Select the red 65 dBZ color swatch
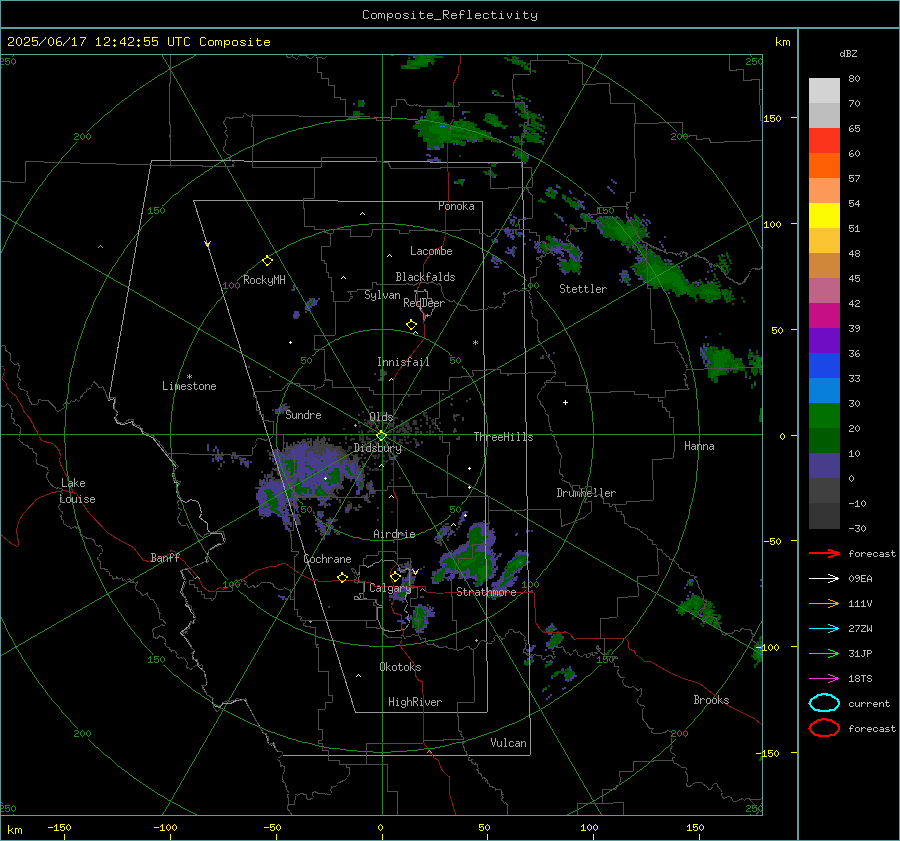 824,141
